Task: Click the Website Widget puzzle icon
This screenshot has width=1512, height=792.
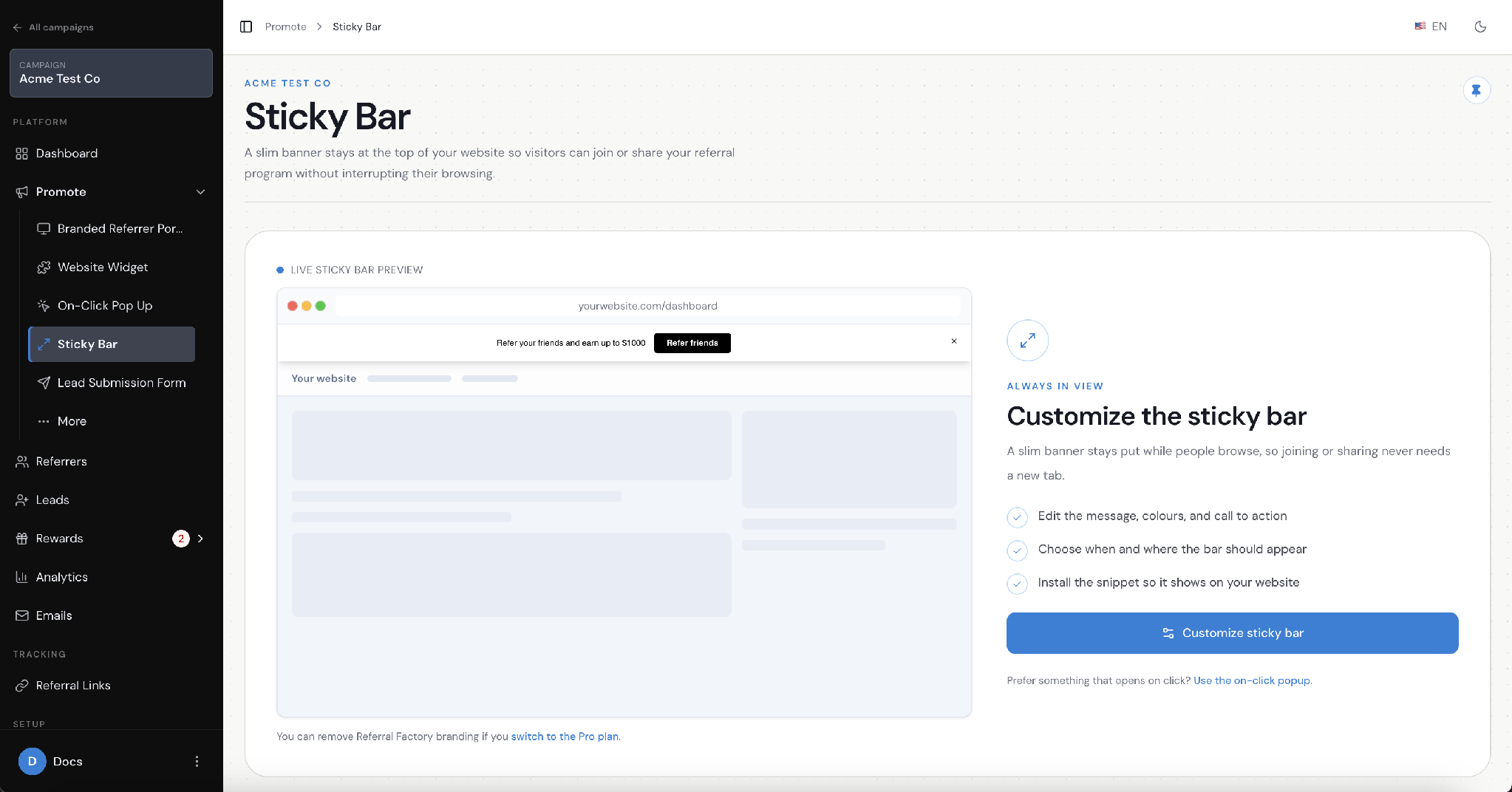Action: 44,267
